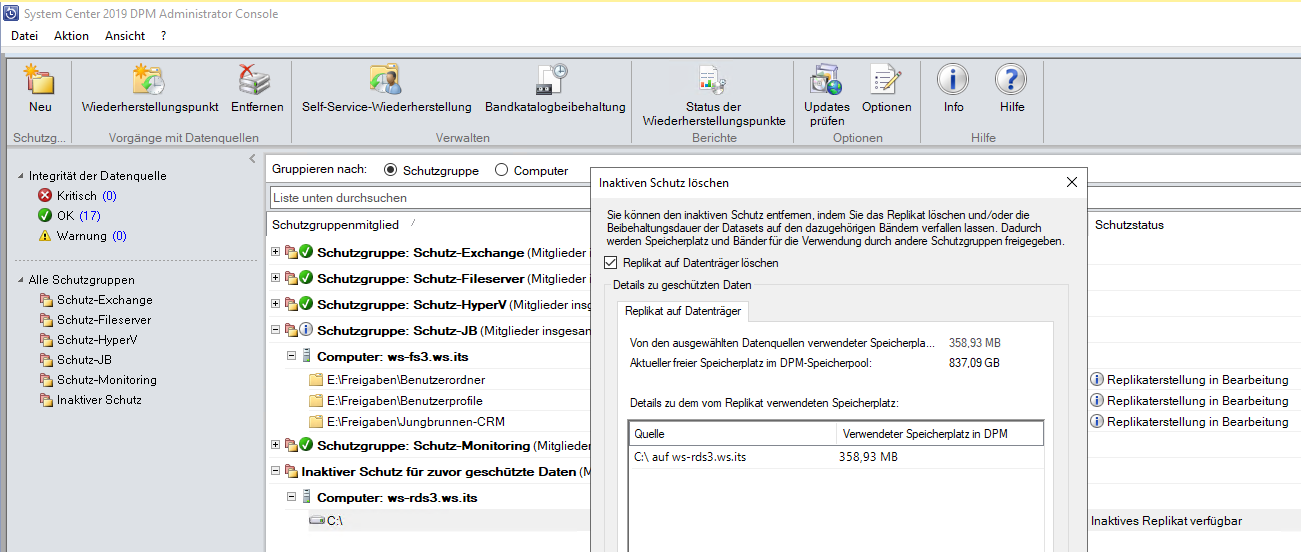Screen dimensions: 1301x552
Task: Click the Quelle column header in dialog
Action: 732,434
